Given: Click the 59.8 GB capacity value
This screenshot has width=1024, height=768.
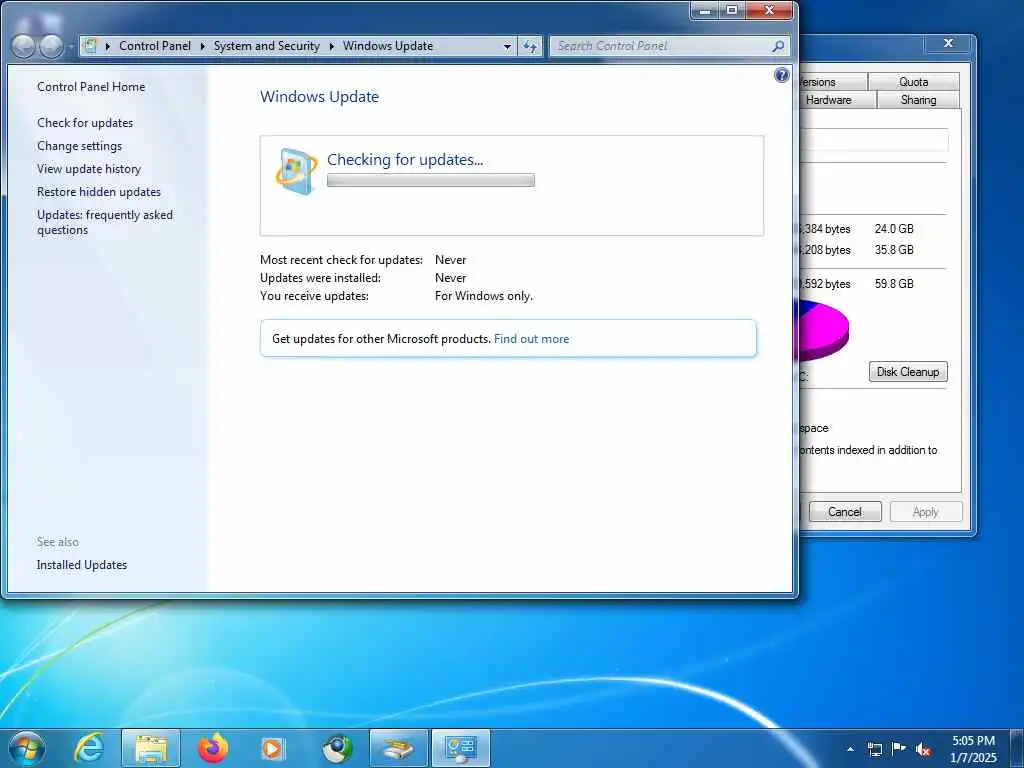Looking at the screenshot, I should (x=894, y=284).
